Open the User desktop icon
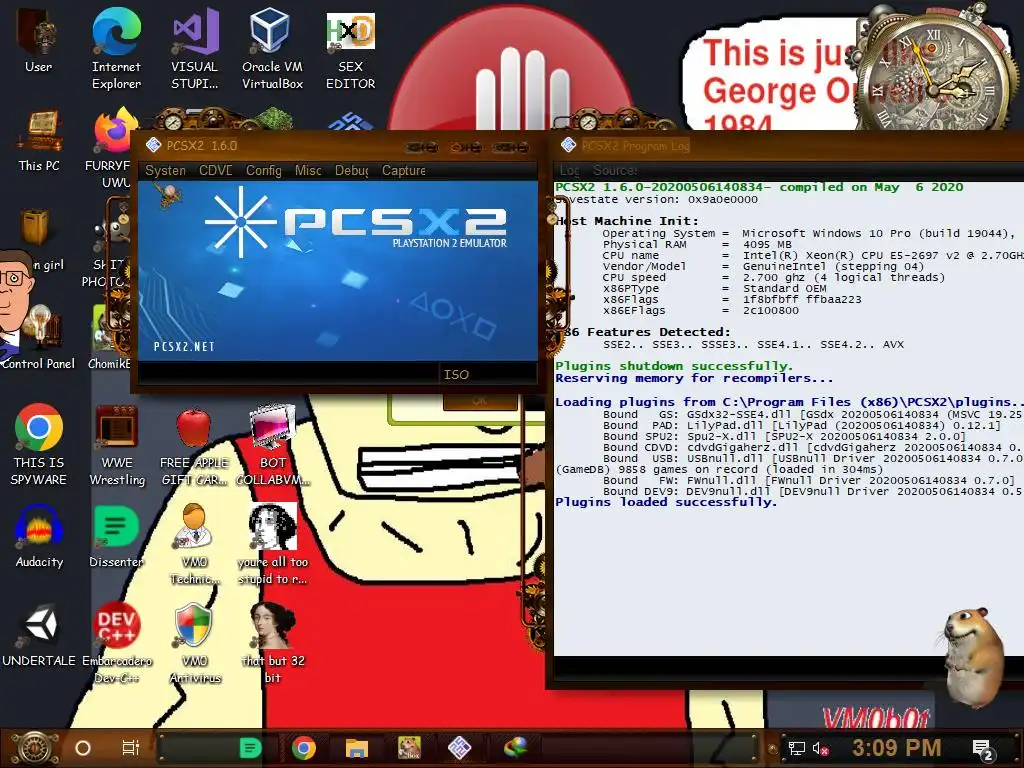The width and height of the screenshot is (1024, 768). click(39, 42)
